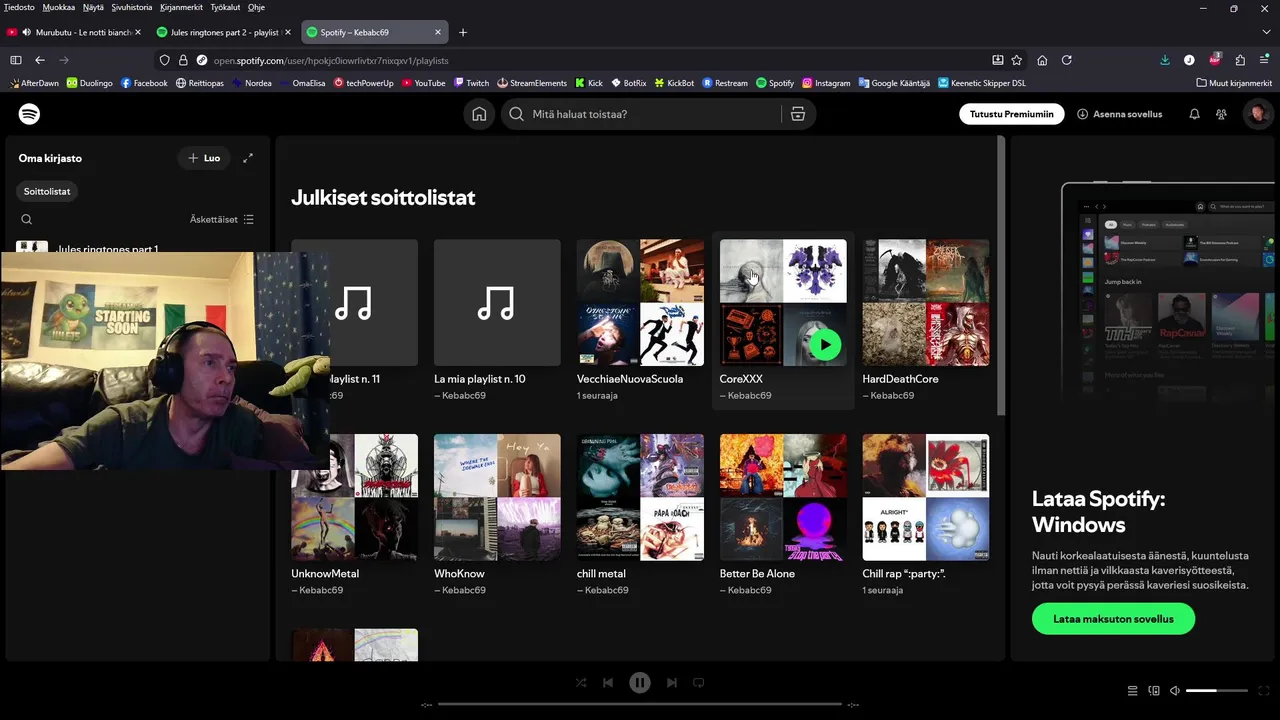Image resolution: width=1280 pixels, height=720 pixels.
Task: Click Lataa maksuton sovellus button
Action: click(x=1113, y=619)
